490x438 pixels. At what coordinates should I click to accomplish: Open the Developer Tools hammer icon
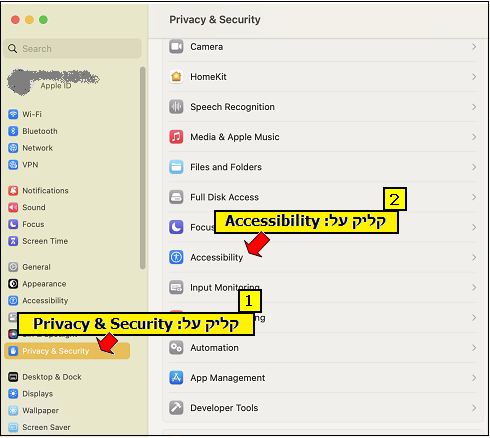coord(176,407)
